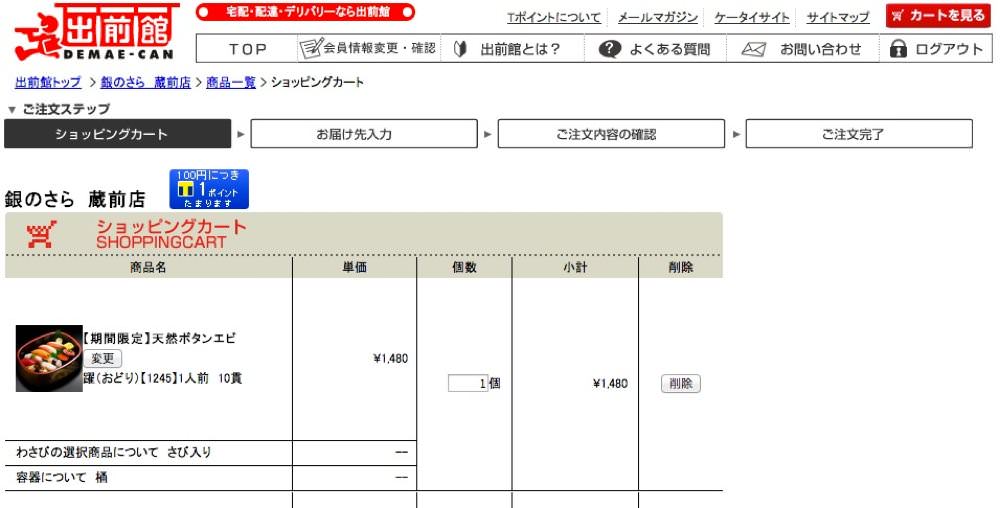1000x508 pixels.
Task: Go back to 商品一覧 breadcrumb
Action: [x=231, y=82]
